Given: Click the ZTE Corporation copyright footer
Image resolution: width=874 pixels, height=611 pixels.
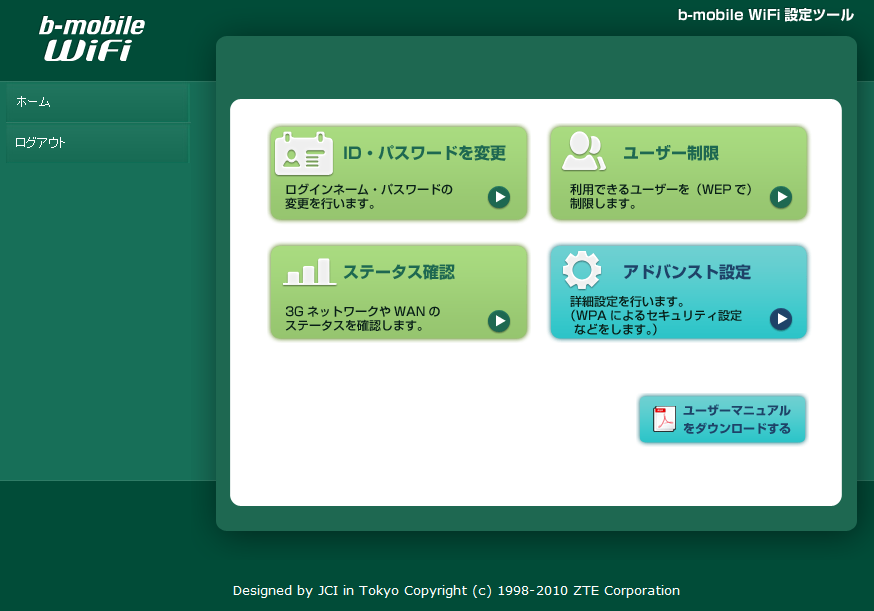Looking at the screenshot, I should [x=456, y=590].
